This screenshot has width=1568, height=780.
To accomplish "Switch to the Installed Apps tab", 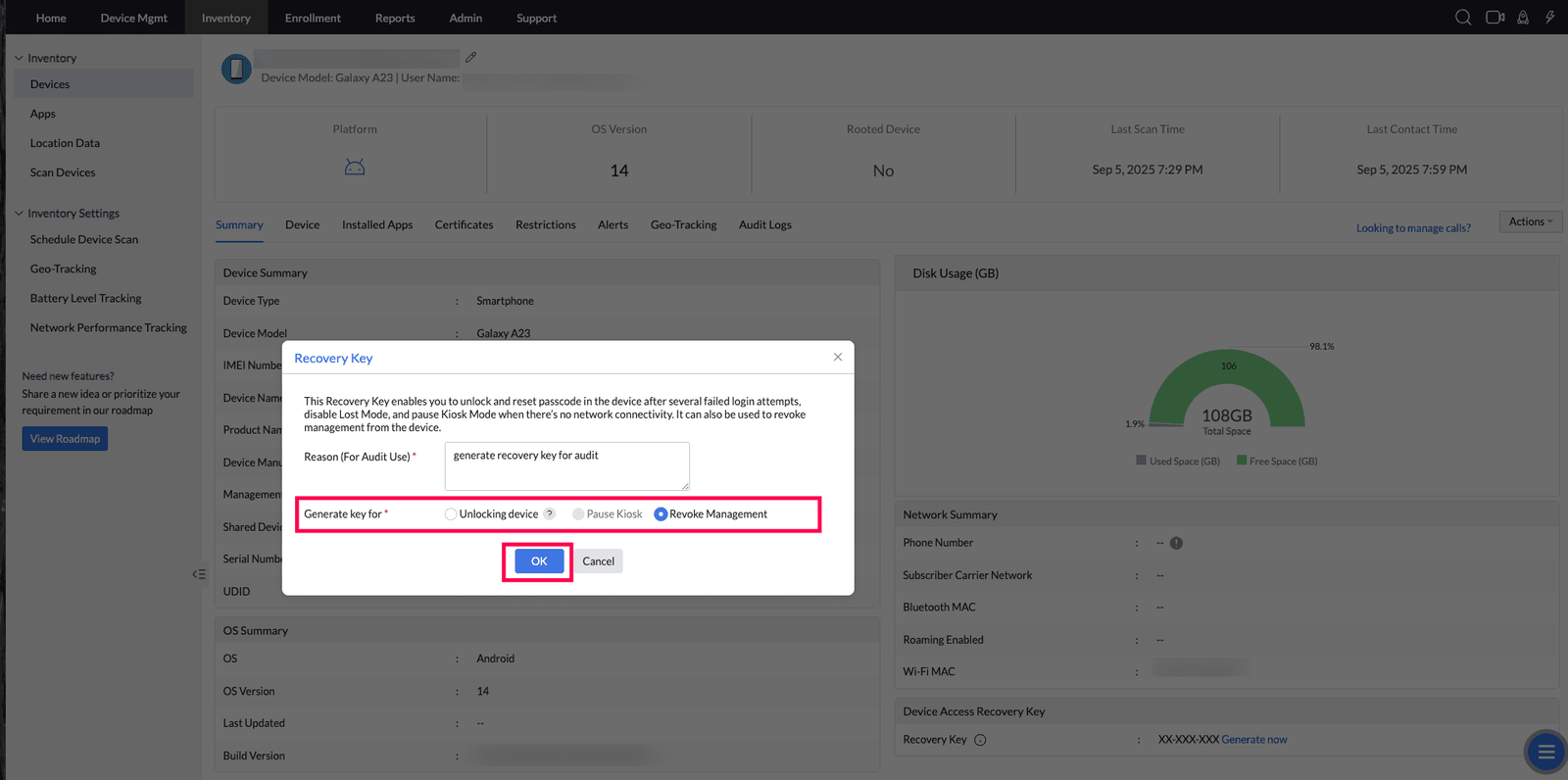I will pos(377,224).
